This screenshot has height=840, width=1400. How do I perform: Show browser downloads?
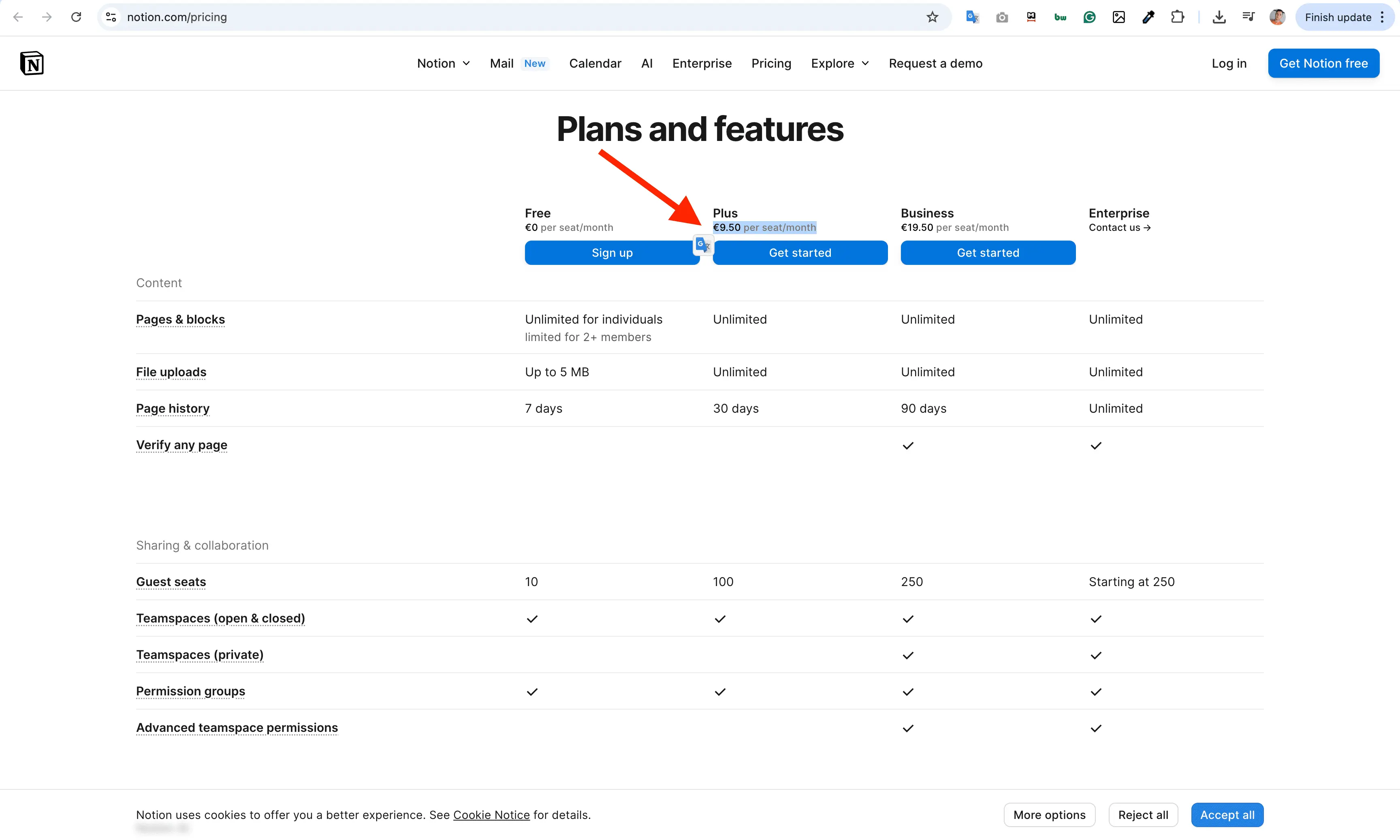coord(1219,17)
